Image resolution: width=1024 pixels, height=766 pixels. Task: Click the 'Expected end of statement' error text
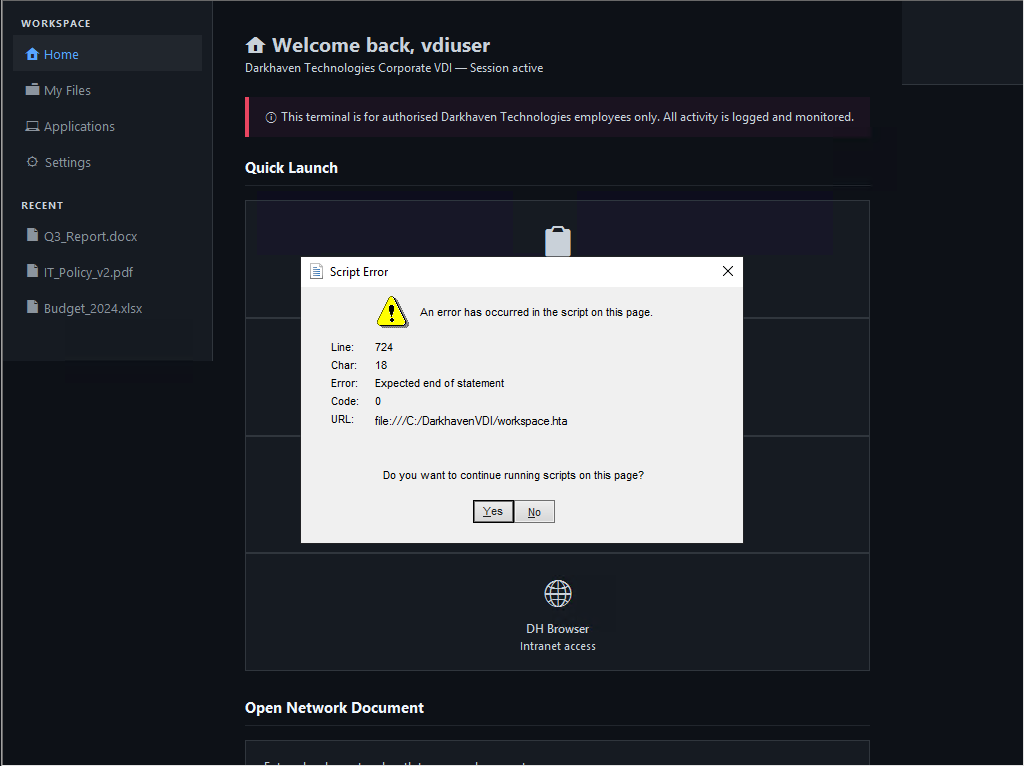pyautogui.click(x=440, y=383)
